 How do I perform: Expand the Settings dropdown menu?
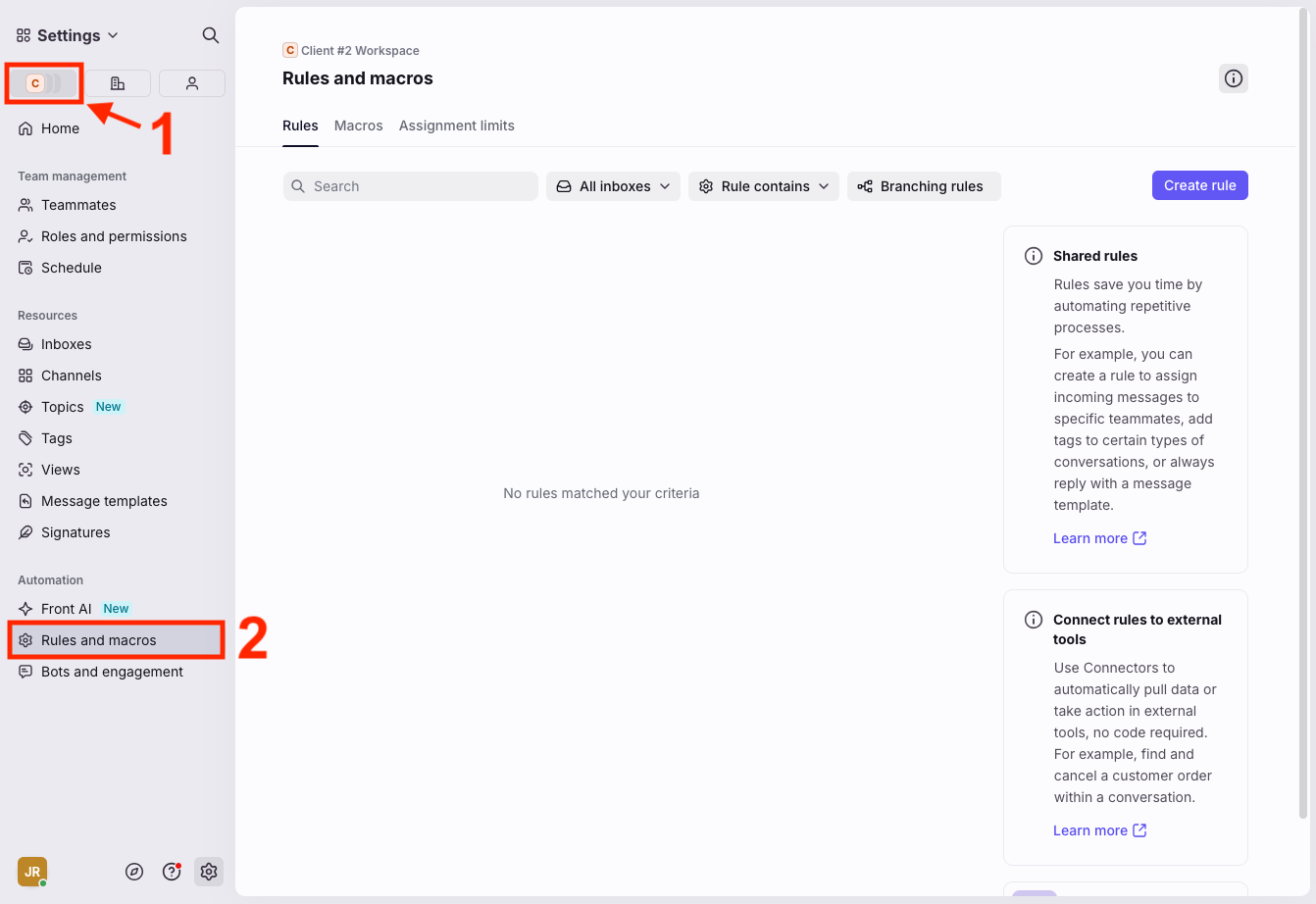click(68, 35)
